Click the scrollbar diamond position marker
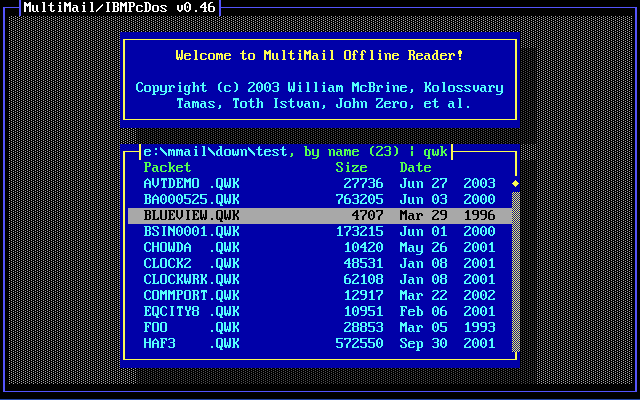Image resolution: width=640 pixels, height=400 pixels. coord(516,184)
